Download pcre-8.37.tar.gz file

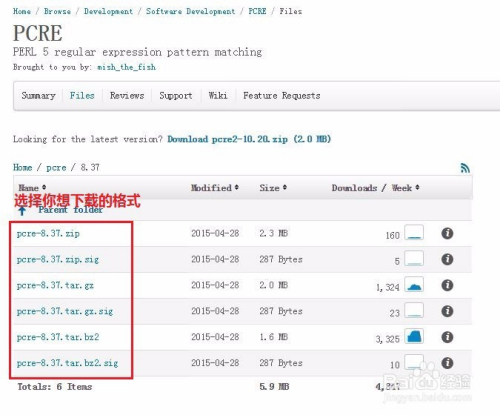55,285
